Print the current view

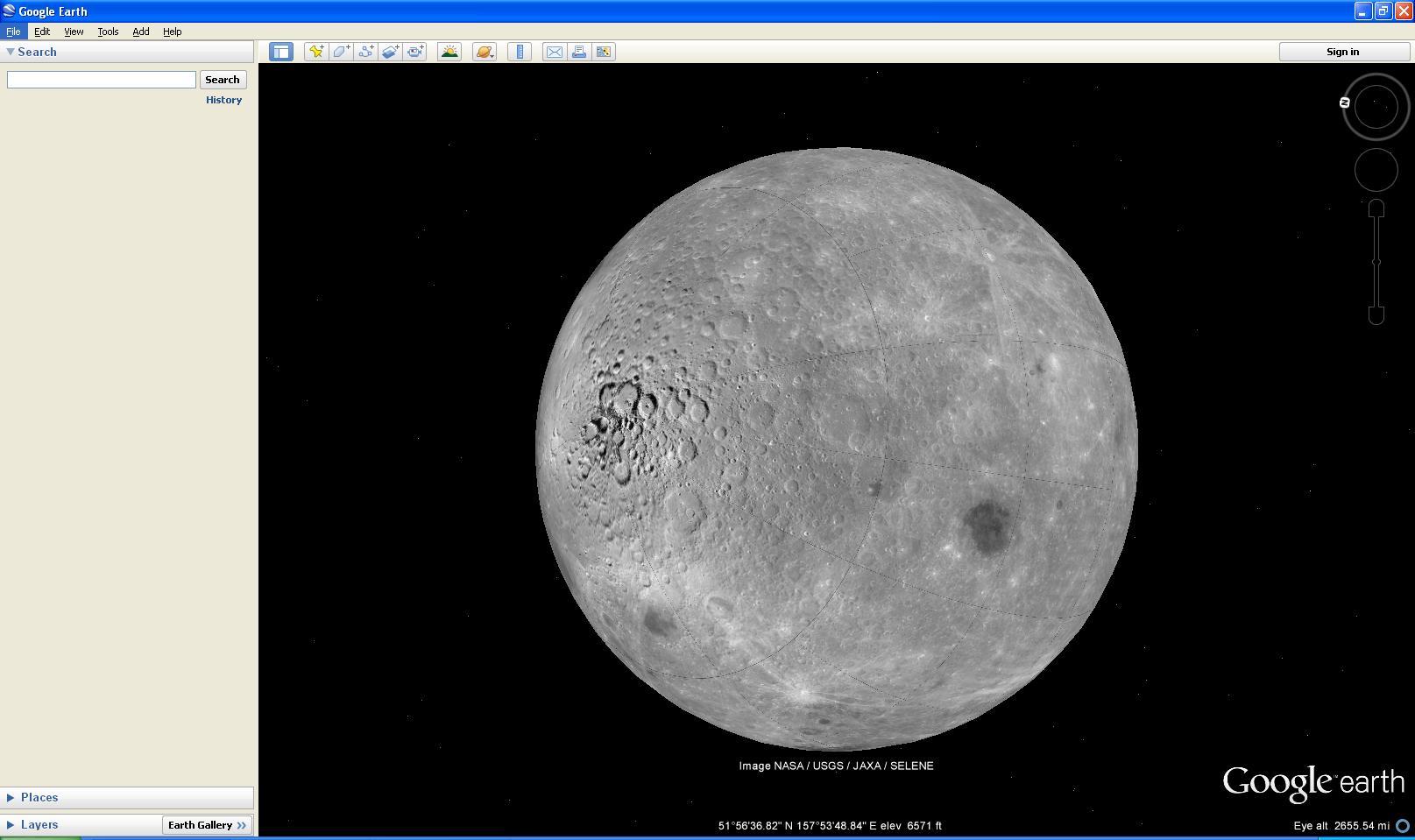coord(579,52)
